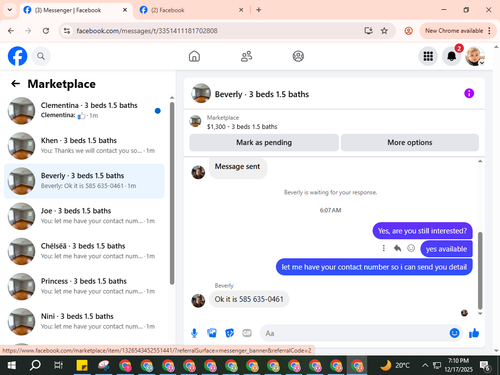
Task: Open the Facebook search magnifier
Action: (x=41, y=56)
